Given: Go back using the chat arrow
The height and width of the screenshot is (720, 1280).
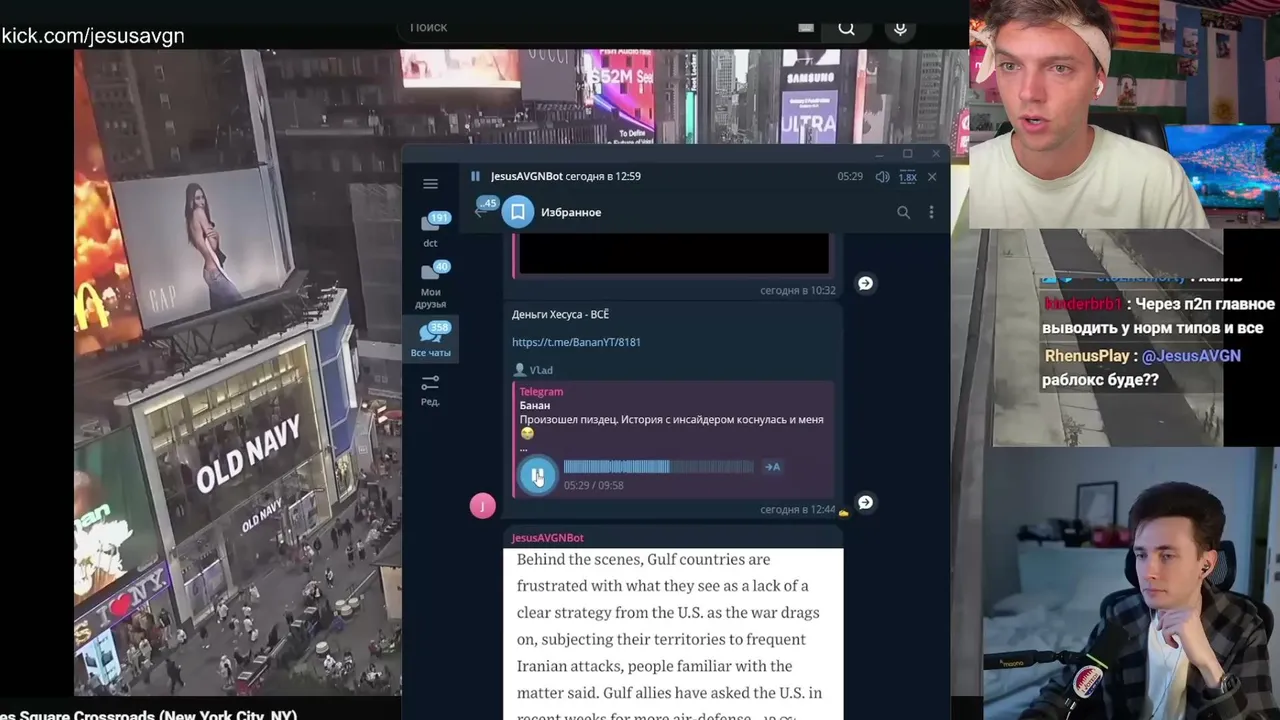Looking at the screenshot, I should [479, 212].
